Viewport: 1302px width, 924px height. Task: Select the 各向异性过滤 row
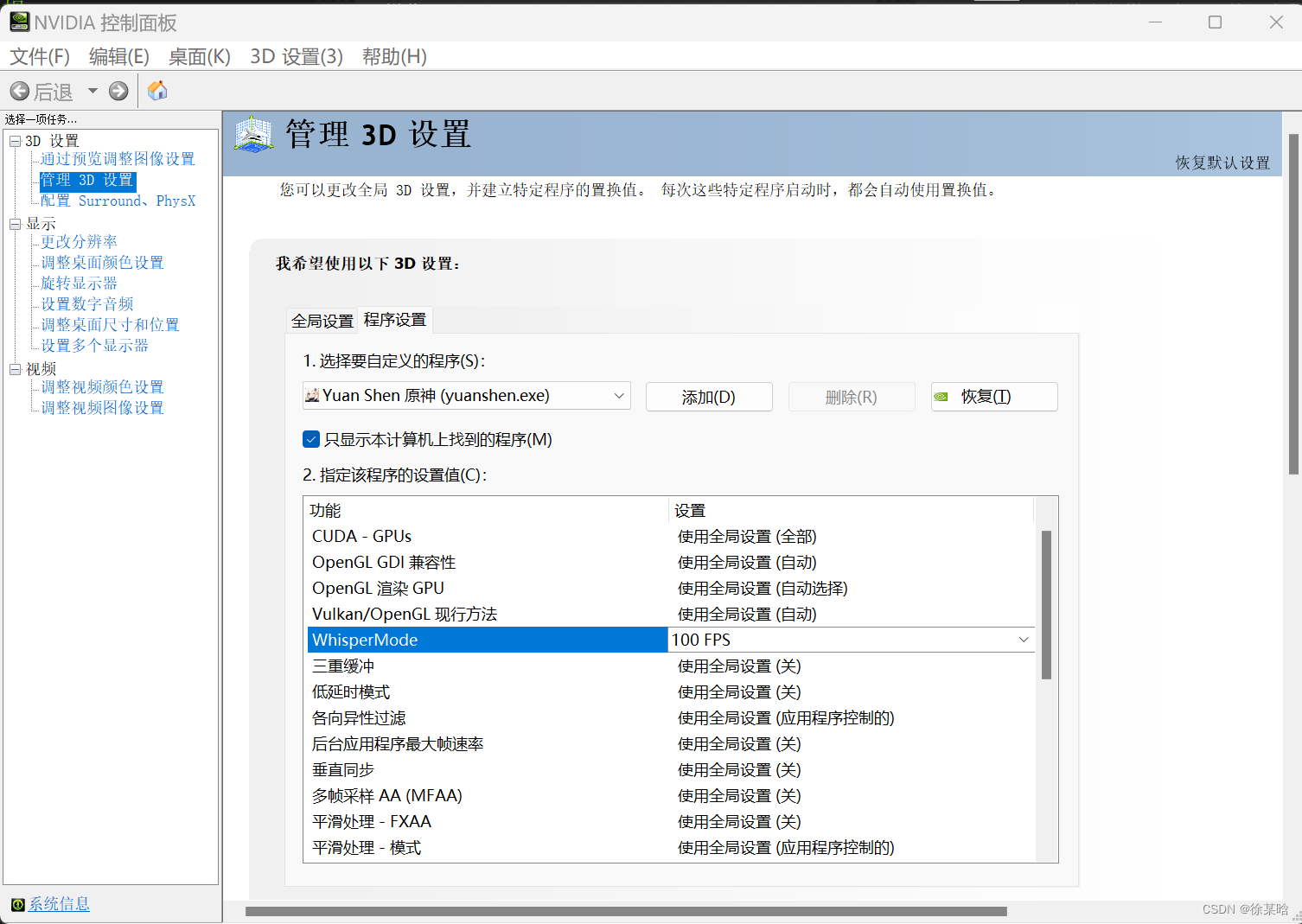click(x=671, y=718)
